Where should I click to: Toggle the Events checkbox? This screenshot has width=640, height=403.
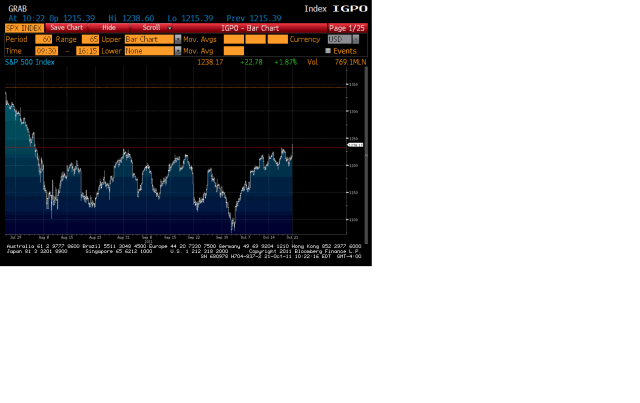pos(328,50)
